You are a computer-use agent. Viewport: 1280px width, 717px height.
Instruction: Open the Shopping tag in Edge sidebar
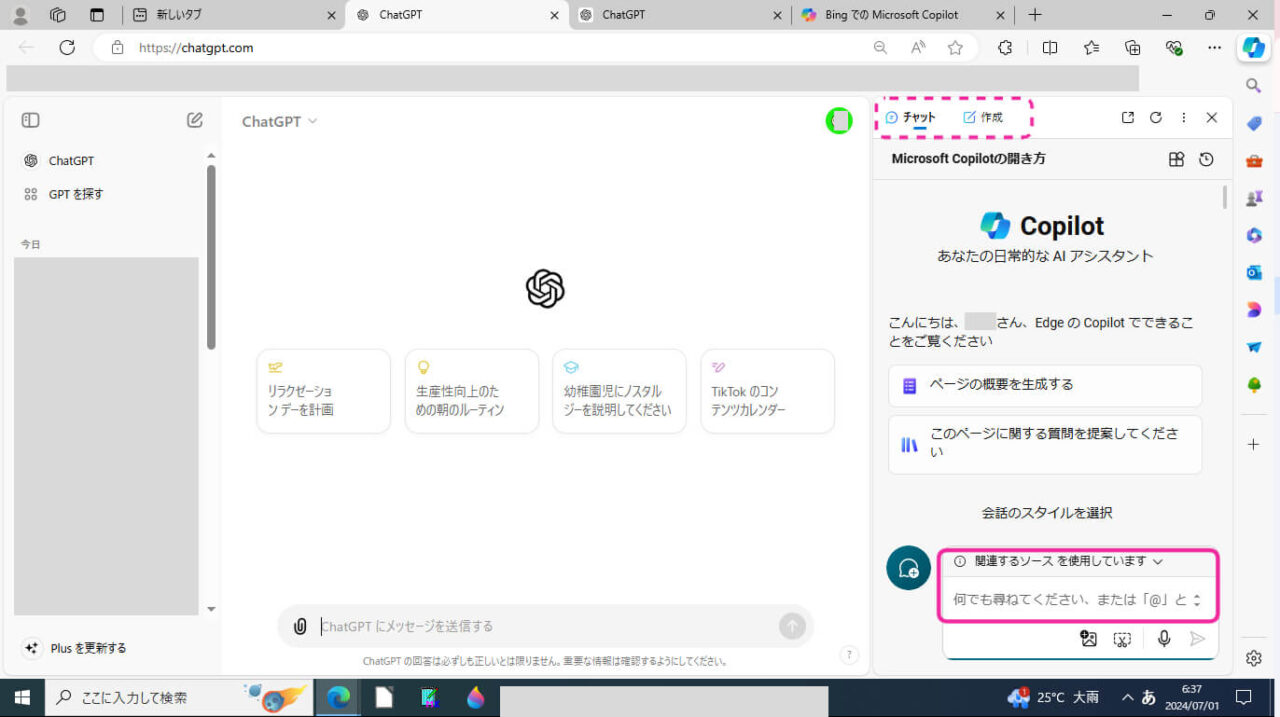(x=1254, y=123)
